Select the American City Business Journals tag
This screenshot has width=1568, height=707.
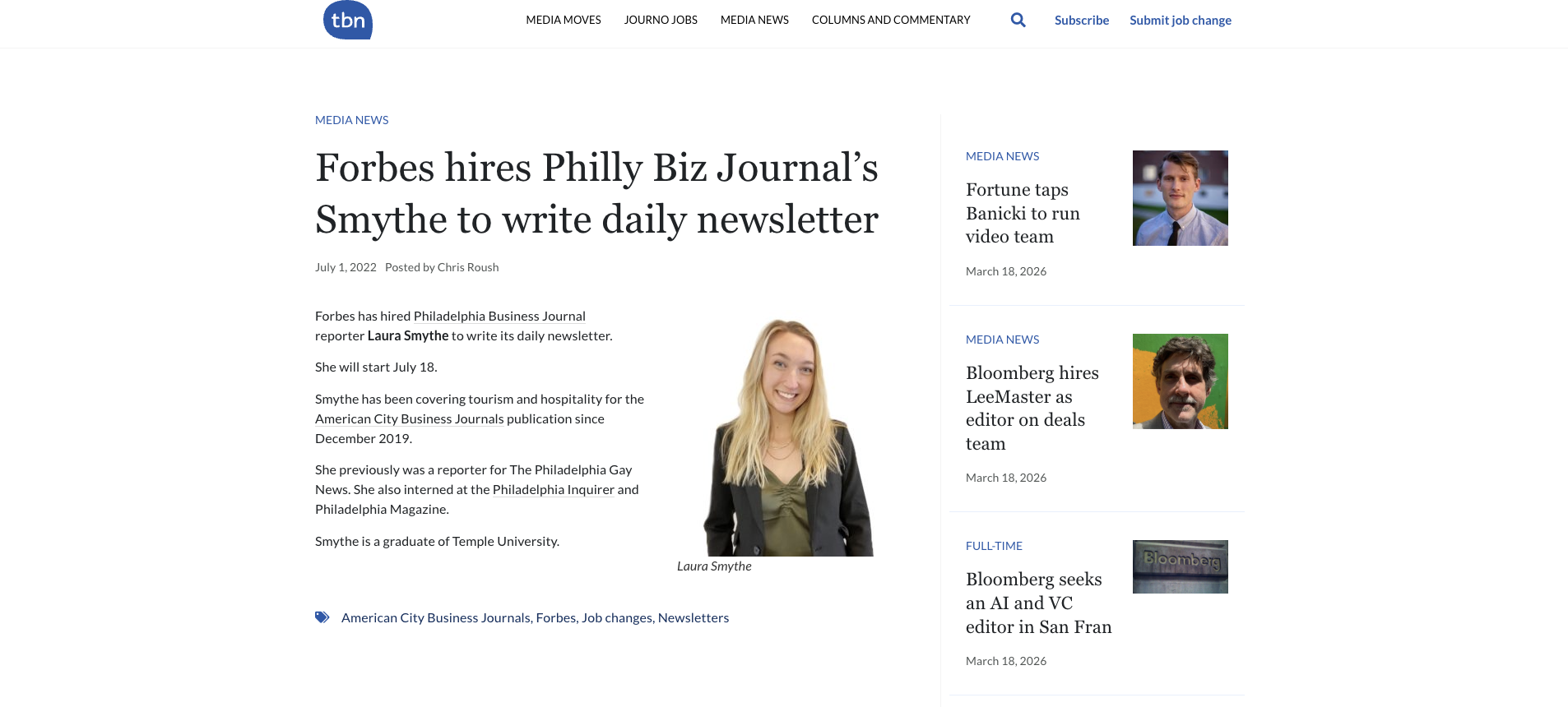(435, 617)
